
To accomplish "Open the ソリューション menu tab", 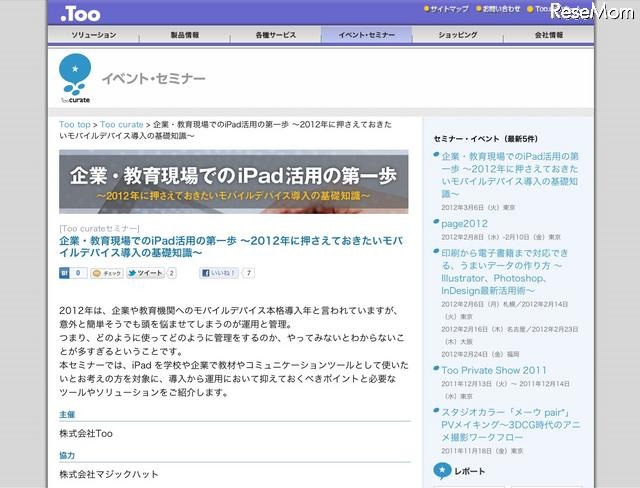I will 93,35.
